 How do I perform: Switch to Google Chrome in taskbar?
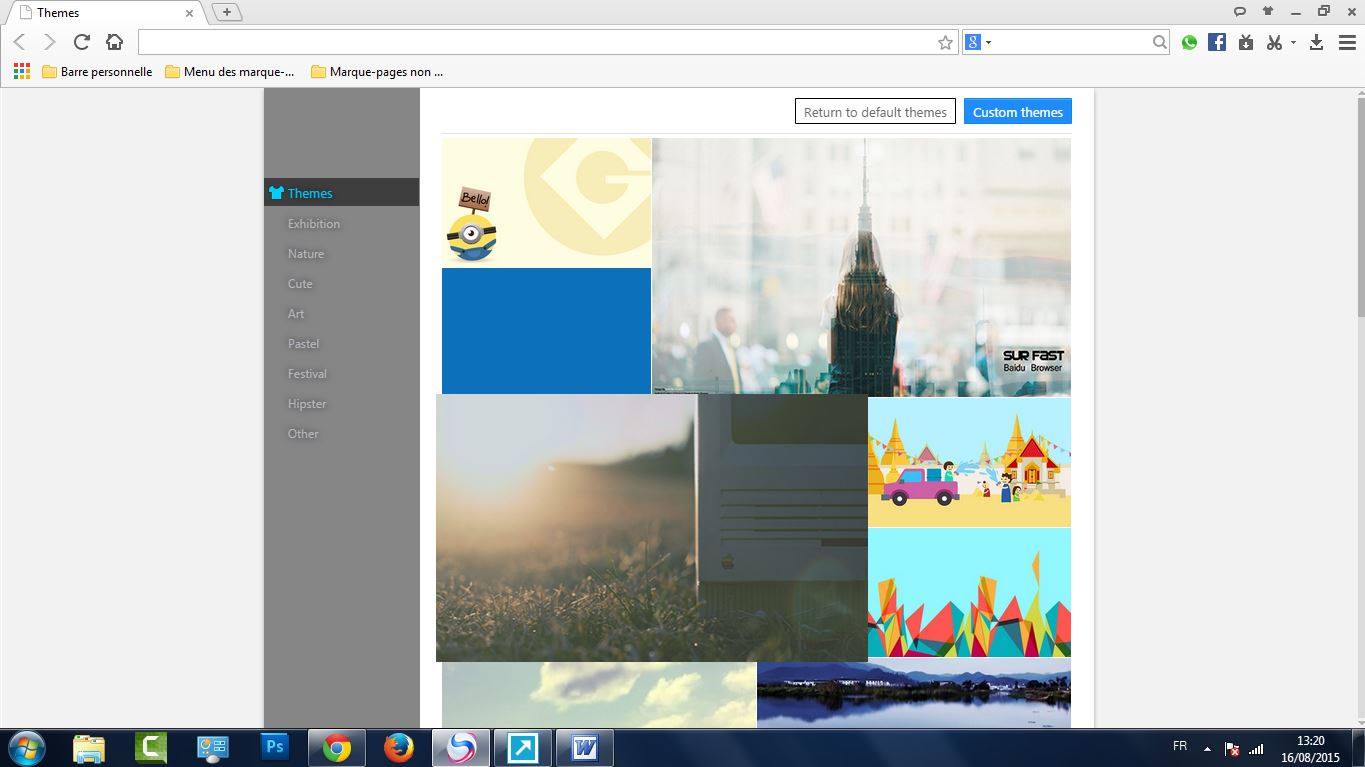click(x=337, y=748)
